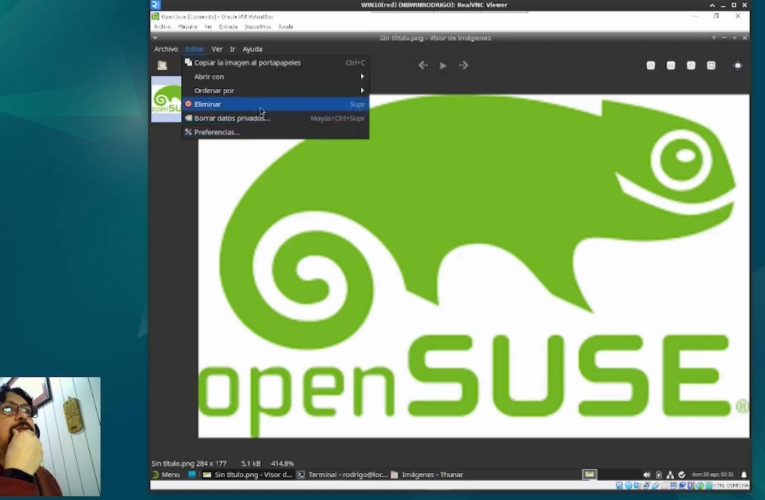The width and height of the screenshot is (765, 500).
Task: Open the Archivo menu of the image viewer
Action: pyautogui.click(x=166, y=49)
